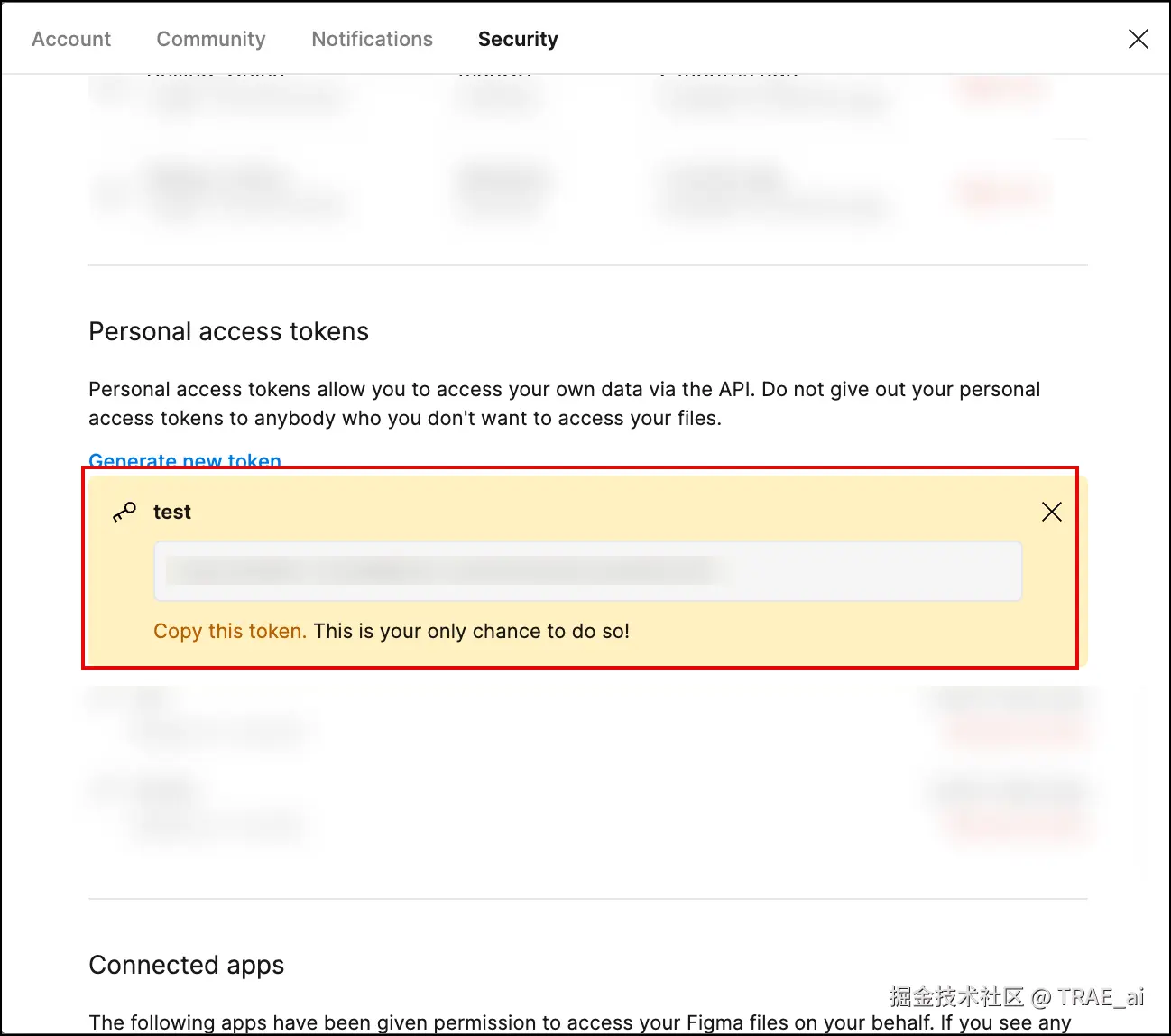1171x1036 pixels.
Task: Click the personal access tokens description paragraph
Action: (x=564, y=403)
